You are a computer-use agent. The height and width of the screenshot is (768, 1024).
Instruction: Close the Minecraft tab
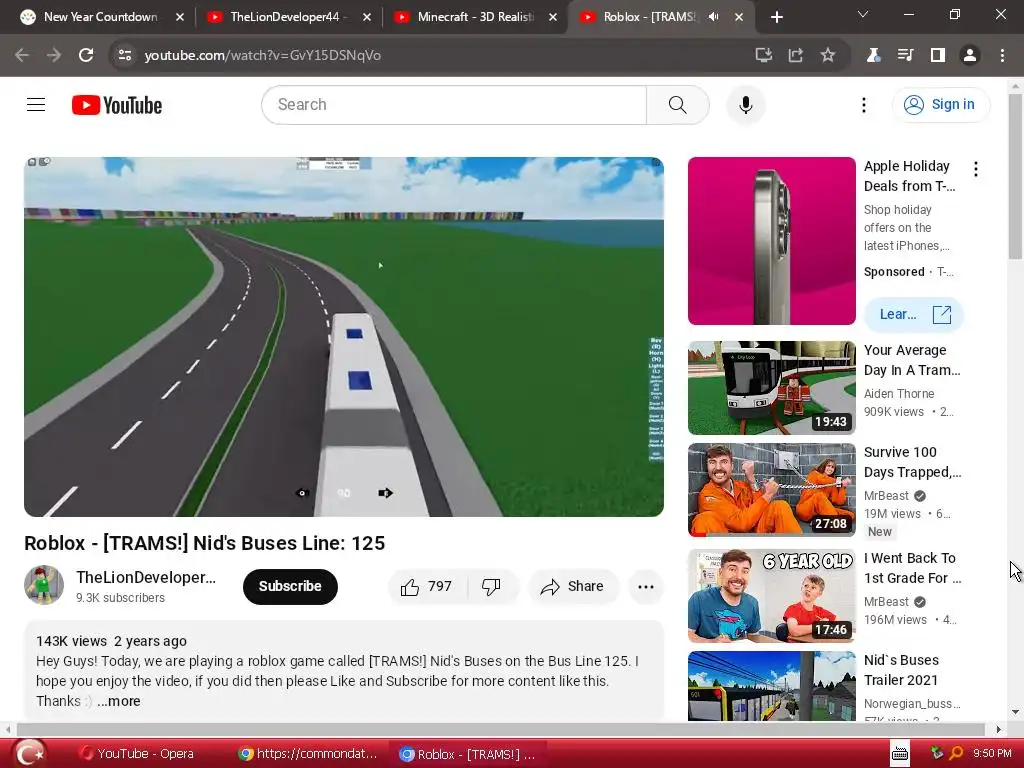tap(553, 17)
